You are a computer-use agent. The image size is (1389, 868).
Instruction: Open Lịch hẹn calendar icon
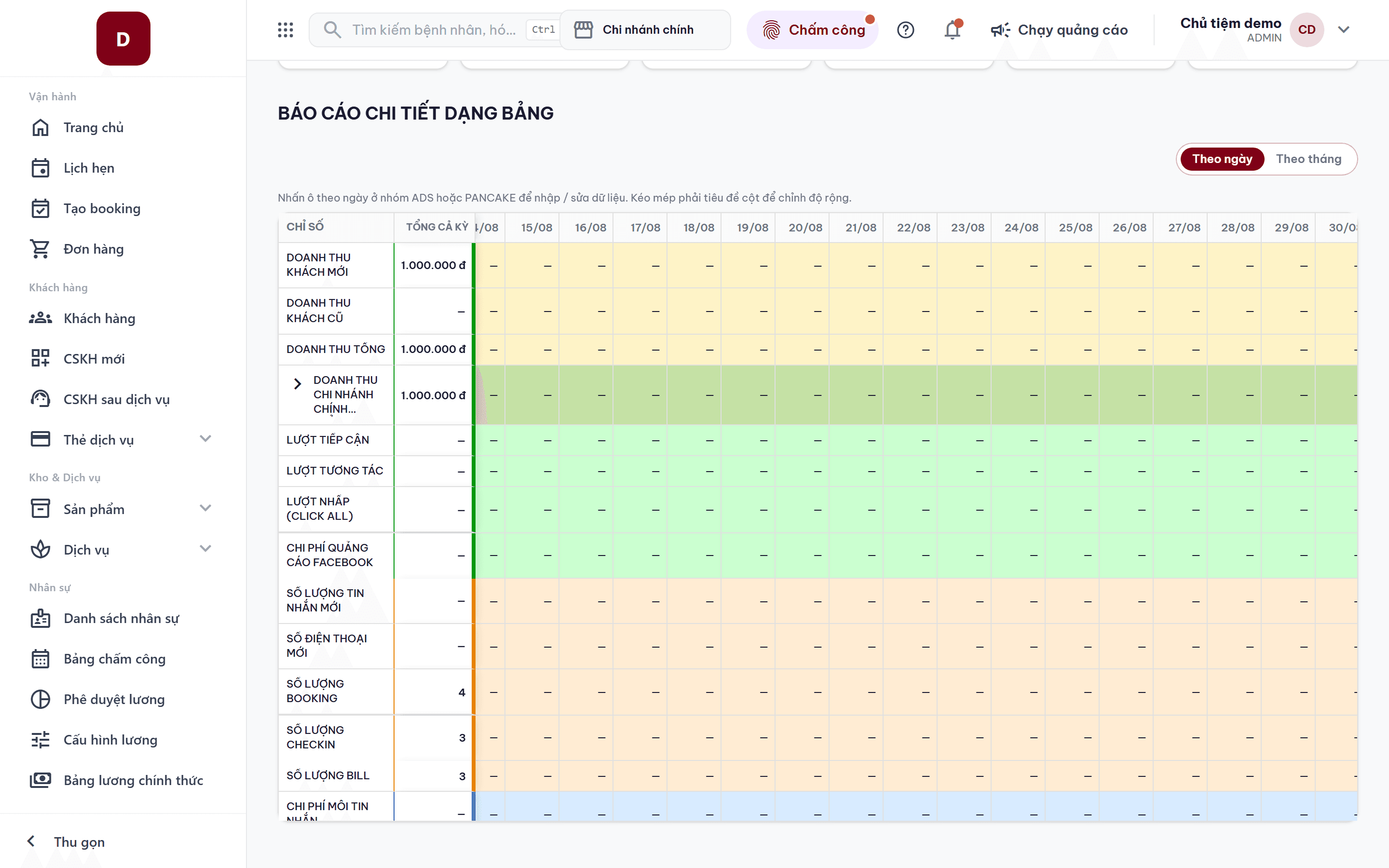click(x=40, y=168)
